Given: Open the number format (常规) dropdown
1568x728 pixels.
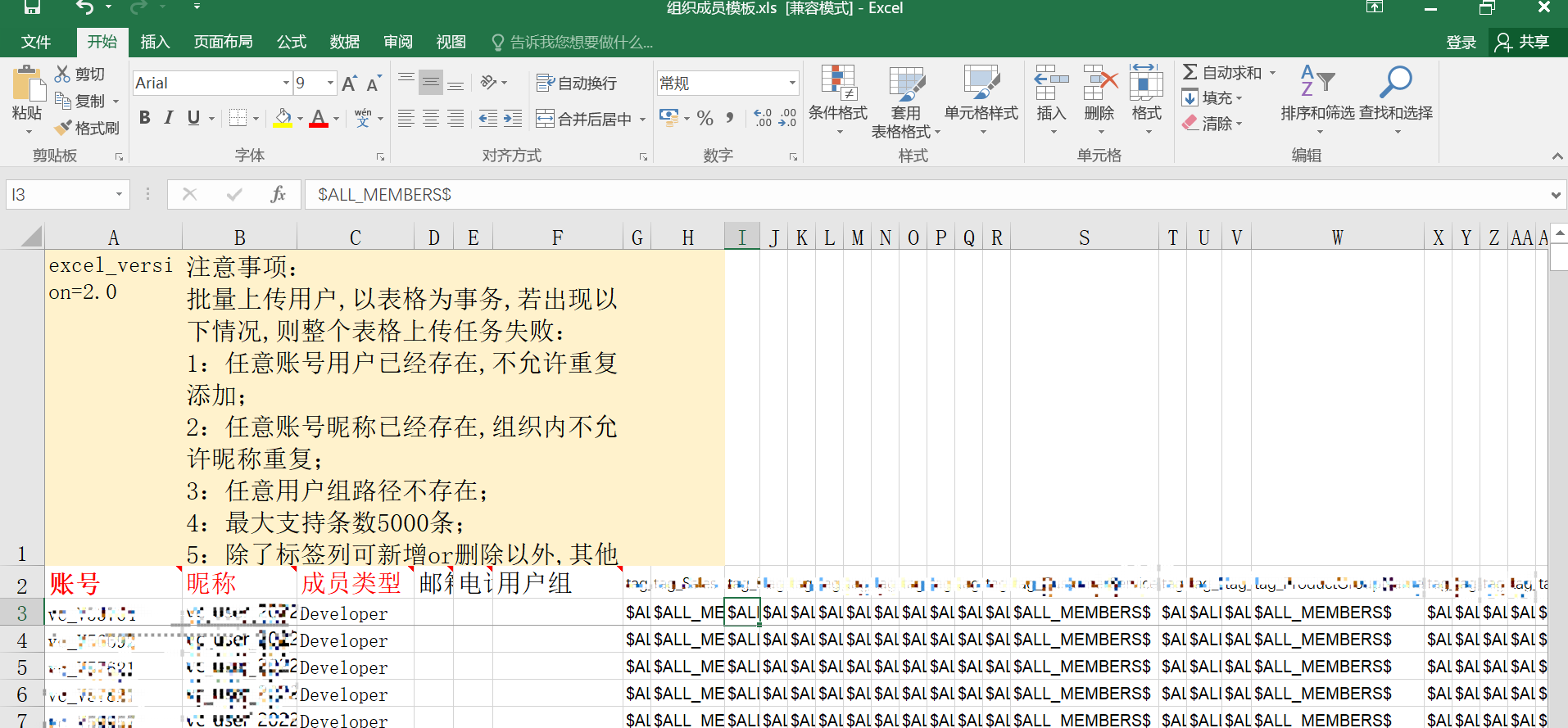Looking at the screenshot, I should coord(791,83).
